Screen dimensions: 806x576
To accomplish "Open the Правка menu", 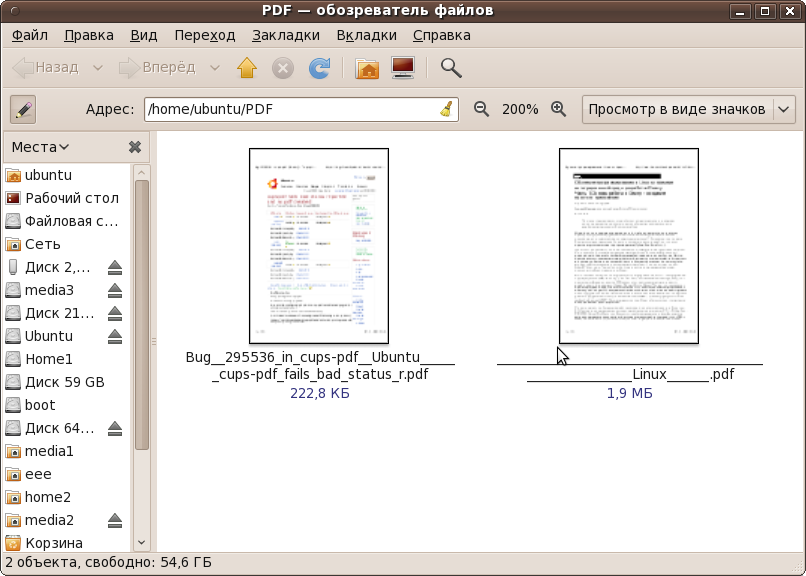I will click(89, 35).
